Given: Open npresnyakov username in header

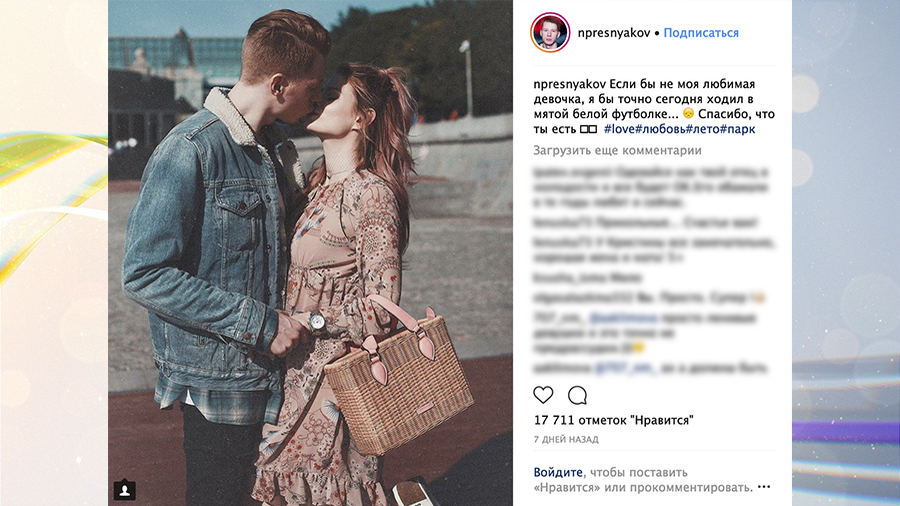Looking at the screenshot, I should click(x=614, y=33).
